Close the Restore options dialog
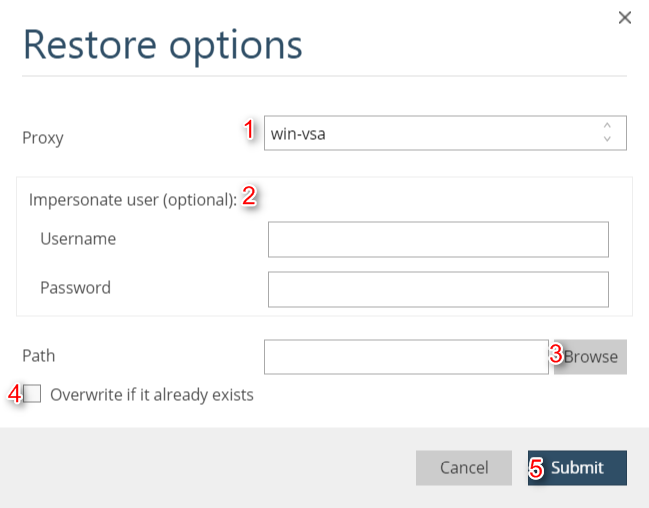 [x=625, y=17]
